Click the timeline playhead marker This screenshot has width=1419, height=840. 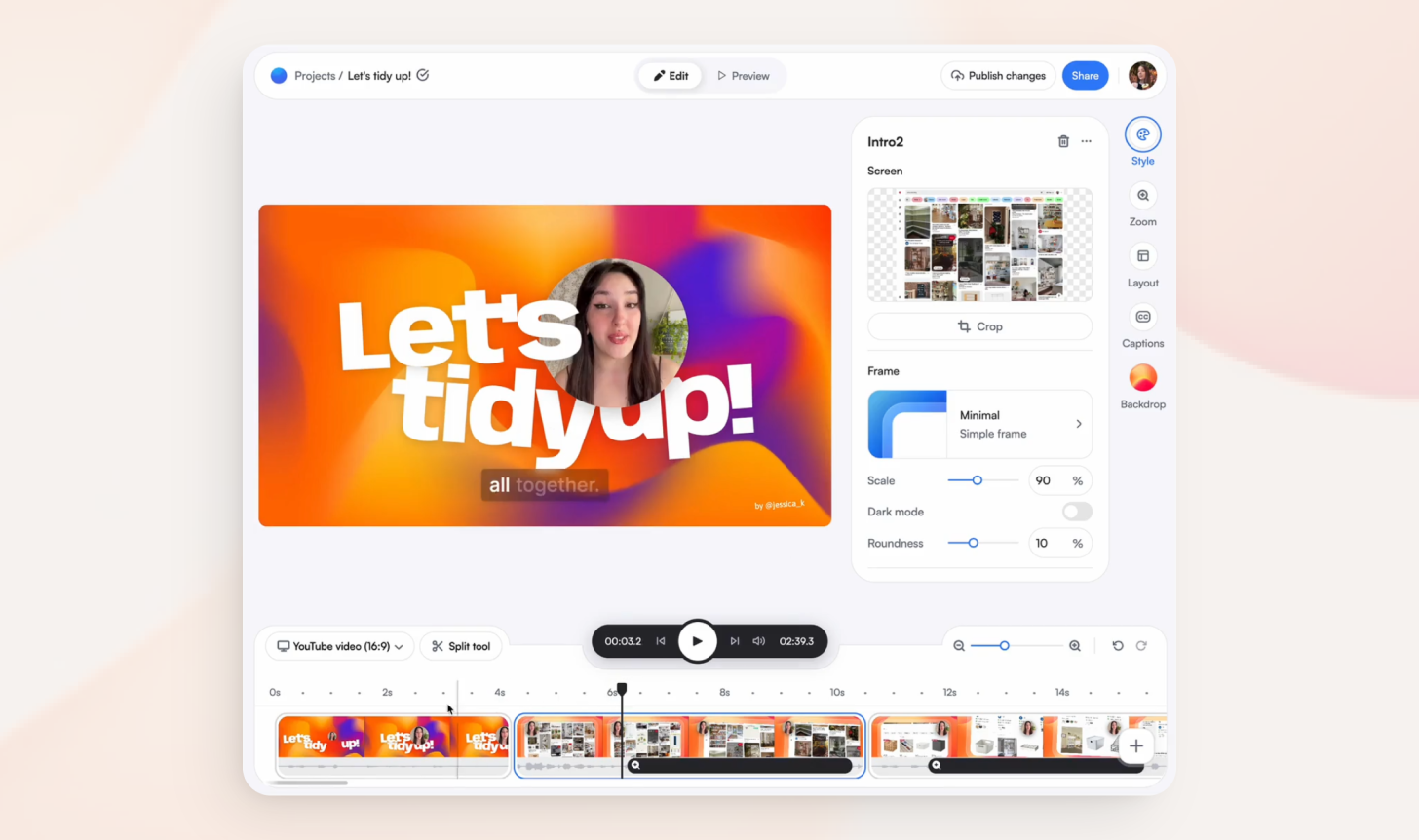click(x=622, y=689)
